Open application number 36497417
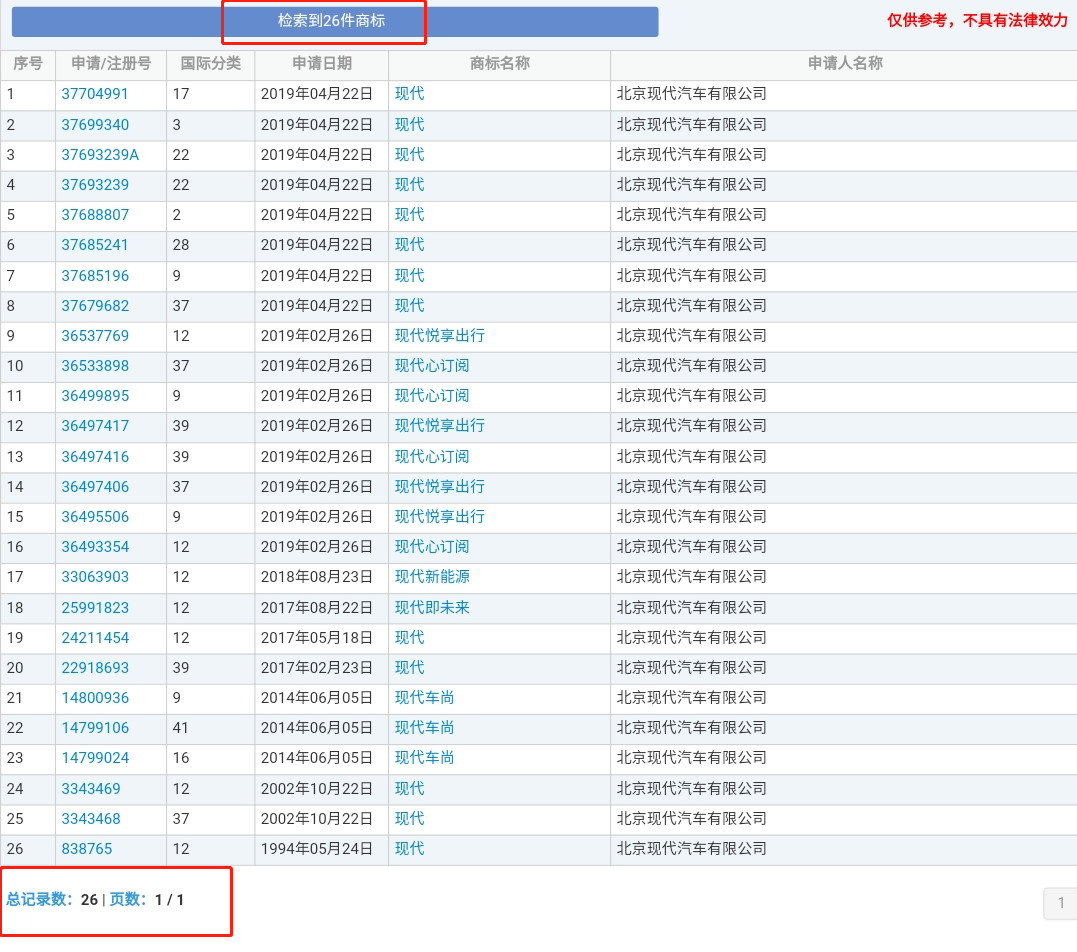The height and width of the screenshot is (952, 1077). [x=95, y=426]
